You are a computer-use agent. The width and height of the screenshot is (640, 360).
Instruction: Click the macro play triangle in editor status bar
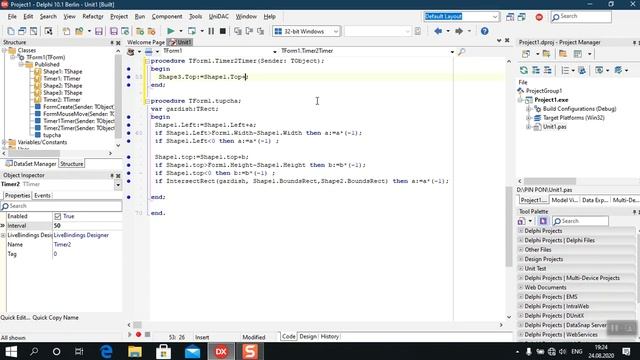(130, 335)
